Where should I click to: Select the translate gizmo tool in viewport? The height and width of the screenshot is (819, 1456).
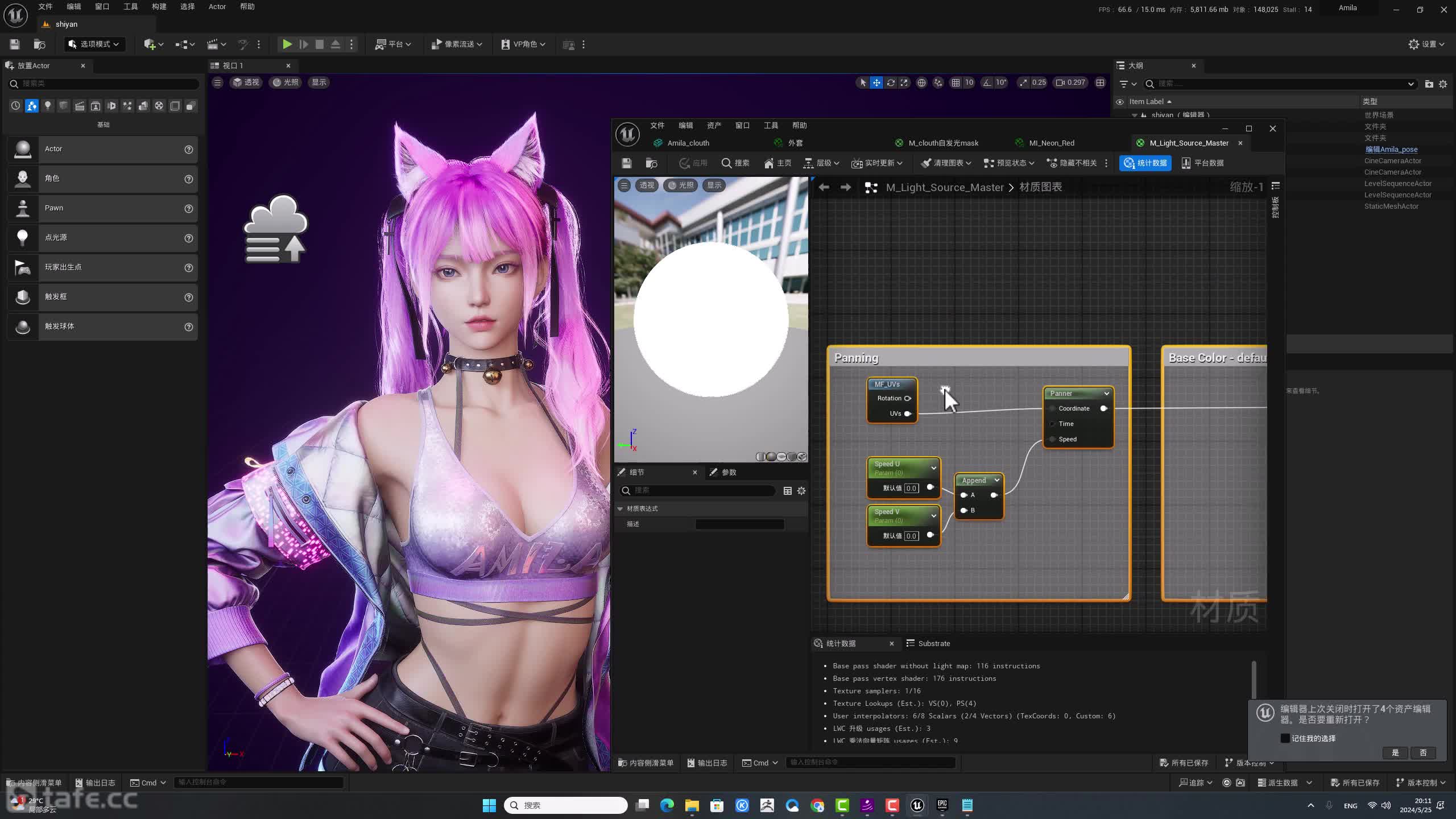[876, 82]
